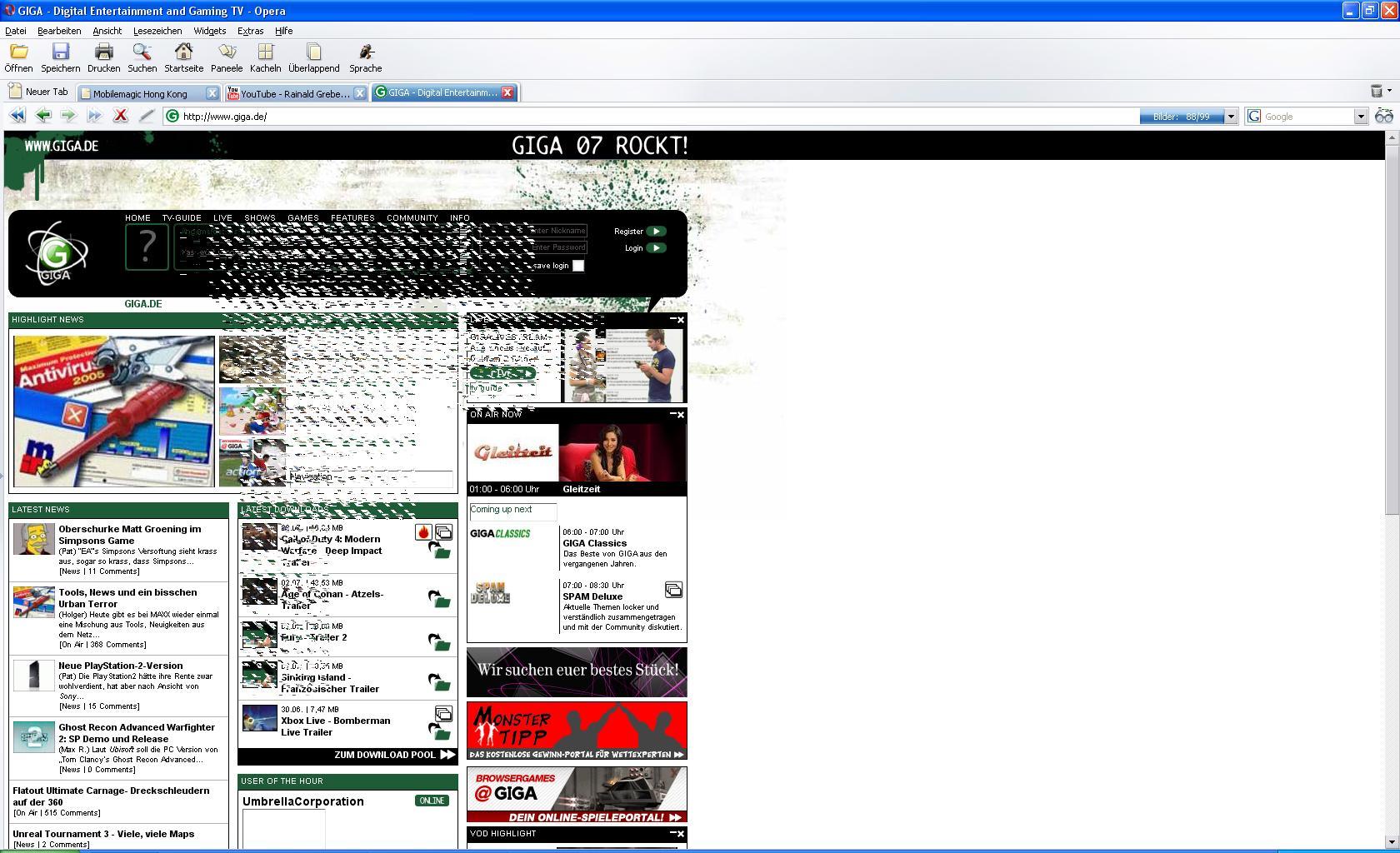Go forward with green right arrow
This screenshot has height=853, width=1400.
(68, 116)
